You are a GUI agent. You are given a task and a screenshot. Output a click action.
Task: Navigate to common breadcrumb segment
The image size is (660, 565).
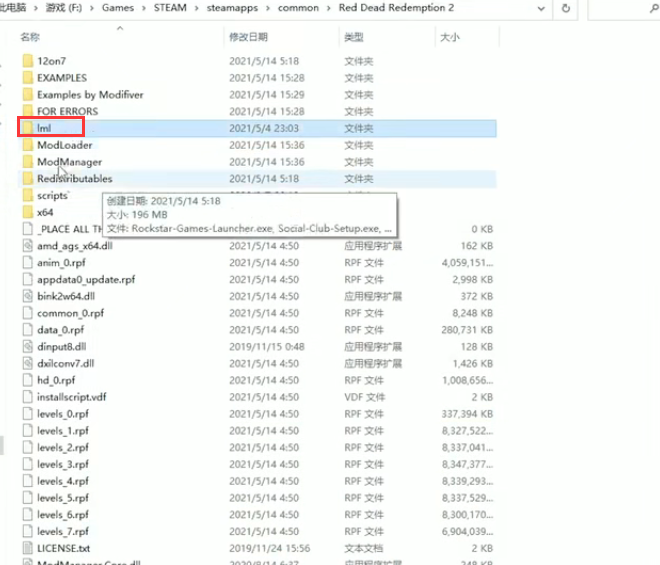tap(298, 8)
